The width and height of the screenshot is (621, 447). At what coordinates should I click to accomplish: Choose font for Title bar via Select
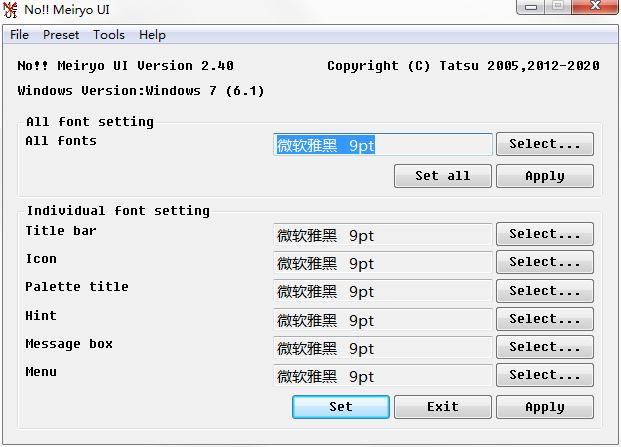544,234
